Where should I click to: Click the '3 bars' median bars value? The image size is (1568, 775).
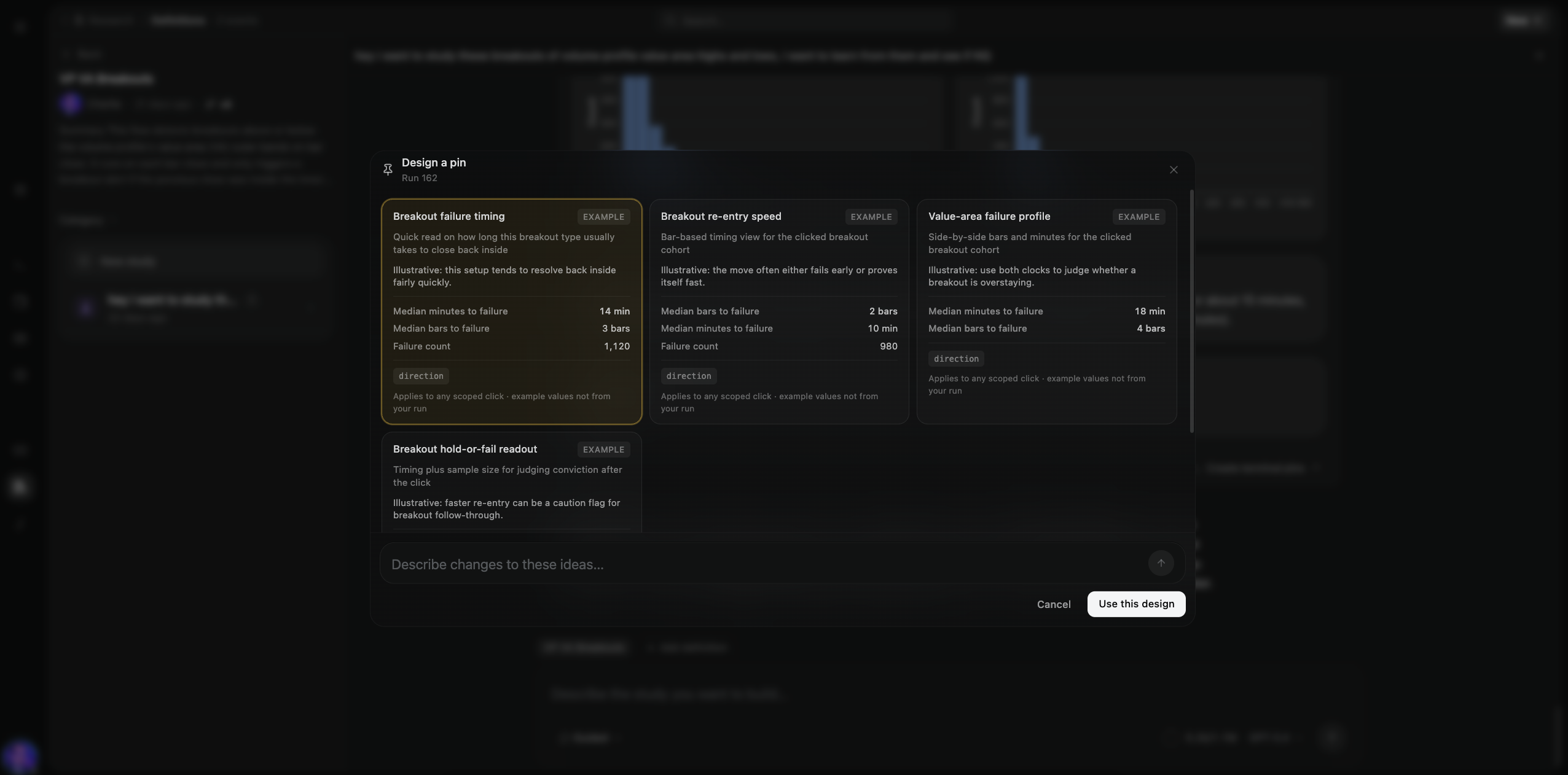(x=616, y=329)
